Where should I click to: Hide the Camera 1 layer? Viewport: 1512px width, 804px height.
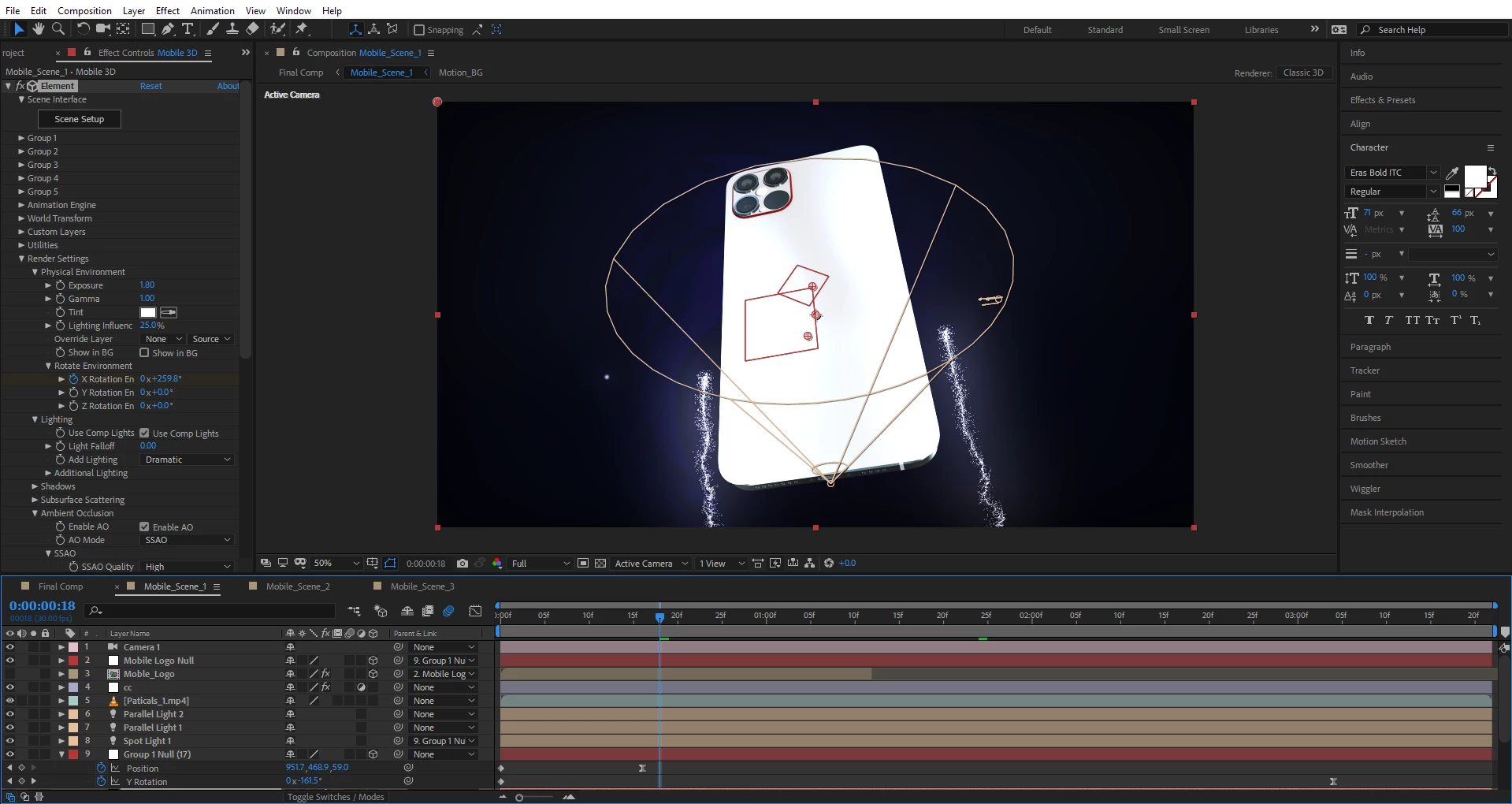point(9,647)
